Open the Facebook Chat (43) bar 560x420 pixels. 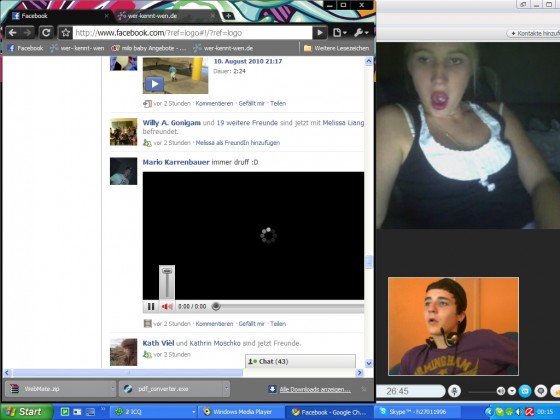coord(300,361)
